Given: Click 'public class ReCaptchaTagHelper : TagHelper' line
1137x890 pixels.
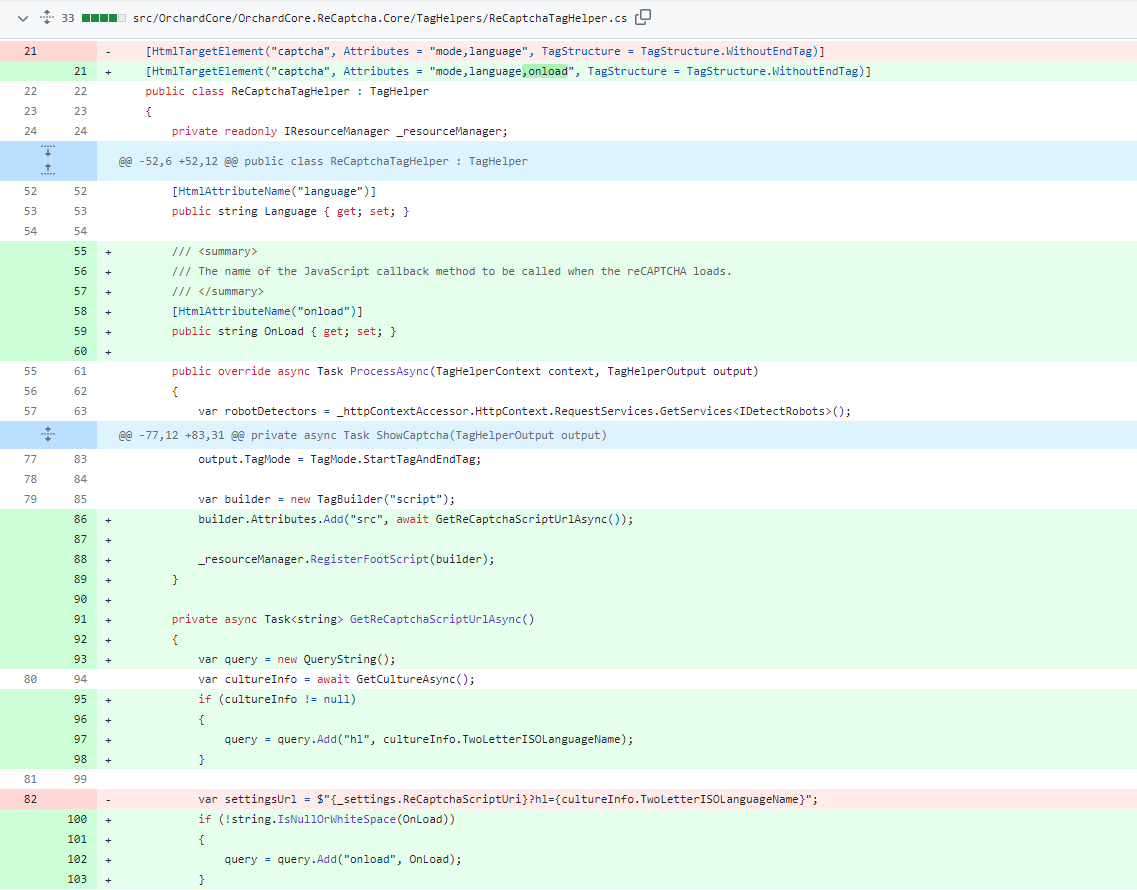Looking at the screenshot, I should pos(286,91).
